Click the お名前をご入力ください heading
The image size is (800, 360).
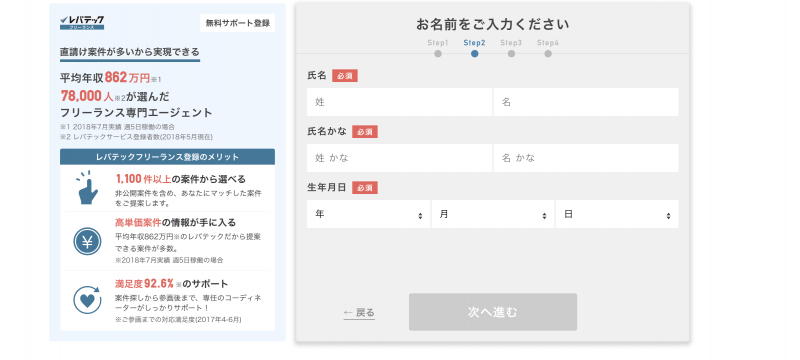[x=493, y=24]
